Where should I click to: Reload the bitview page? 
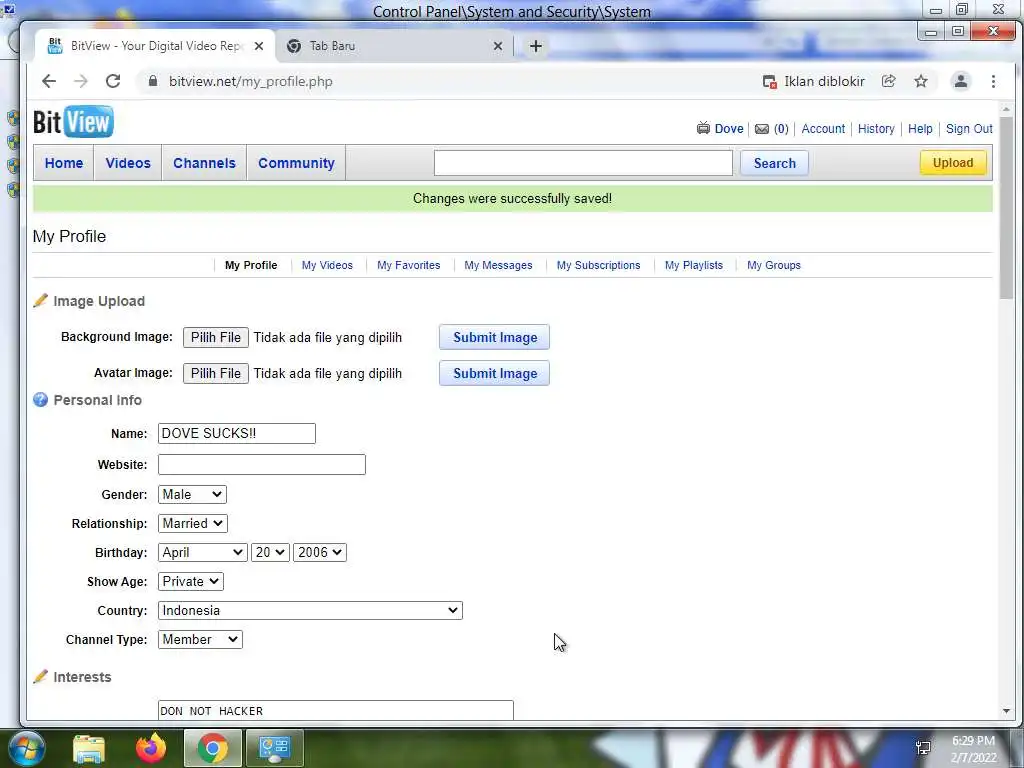pos(113,81)
